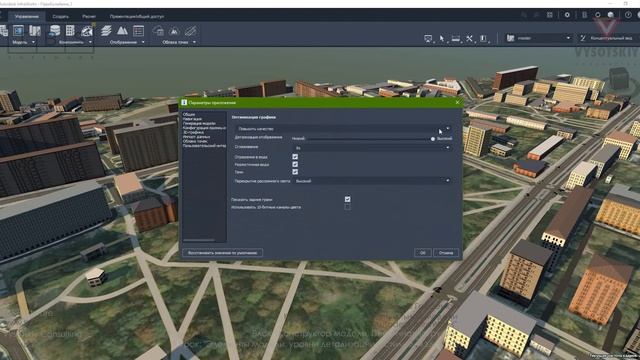Click the grid icon in the top-right bar

(x=550, y=15)
